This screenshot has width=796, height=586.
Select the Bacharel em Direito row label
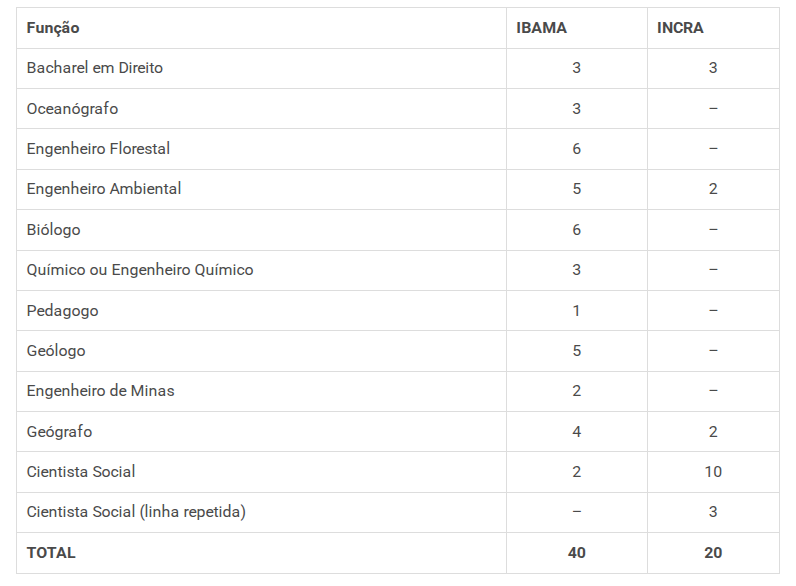tap(94, 68)
